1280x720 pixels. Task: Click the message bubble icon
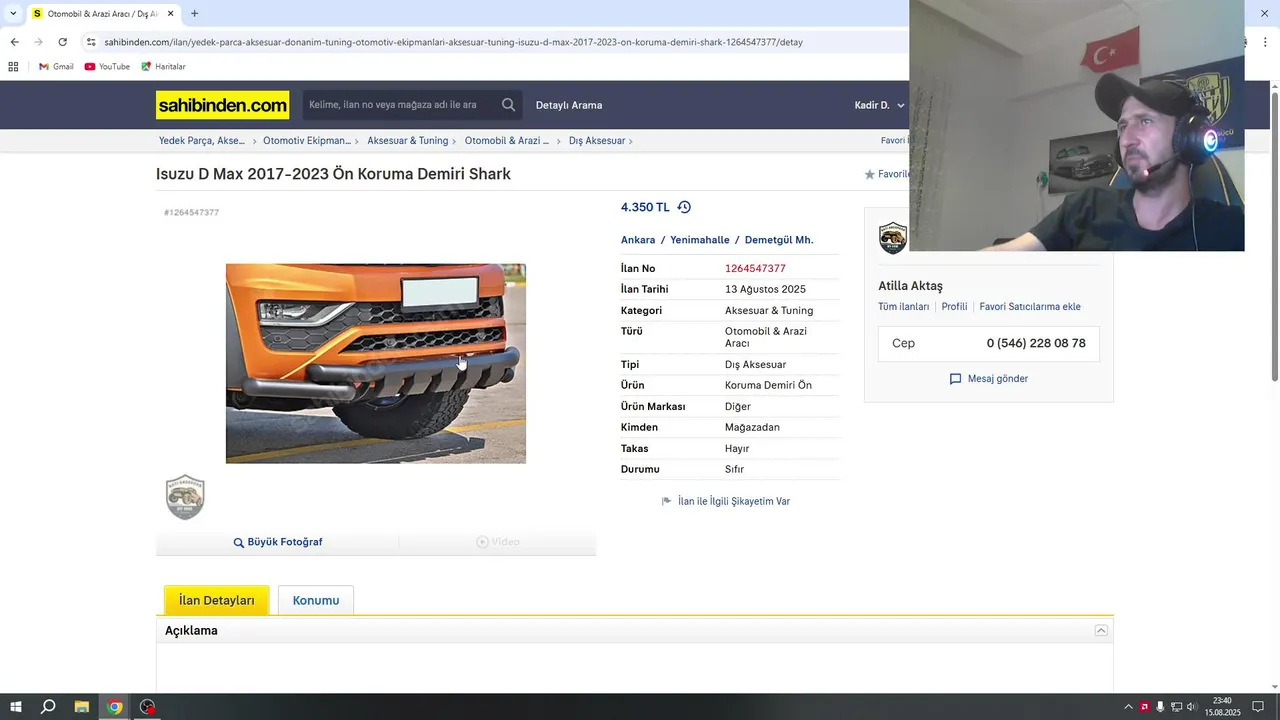click(x=955, y=379)
